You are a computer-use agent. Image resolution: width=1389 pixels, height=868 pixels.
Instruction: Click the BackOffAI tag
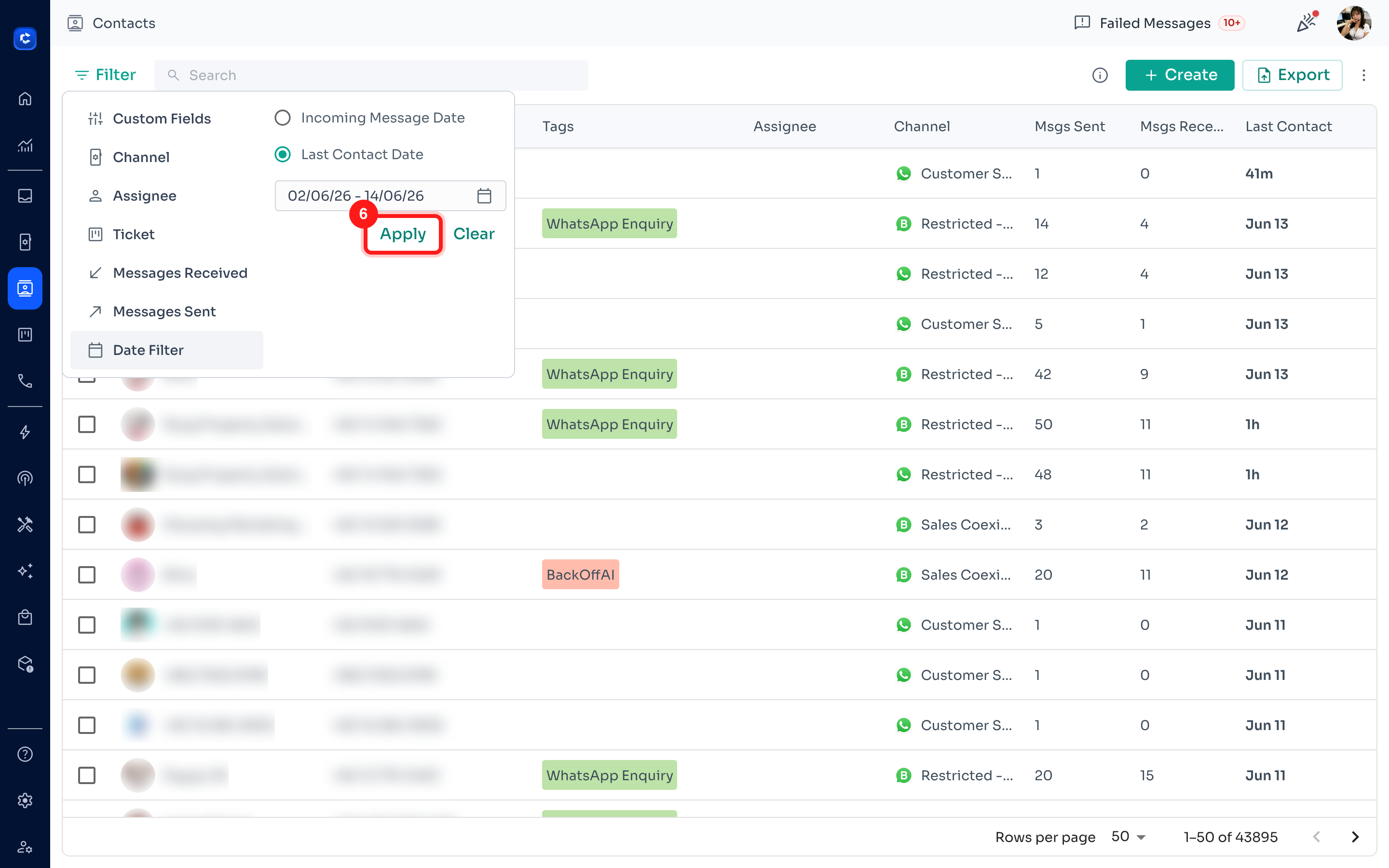(x=580, y=575)
